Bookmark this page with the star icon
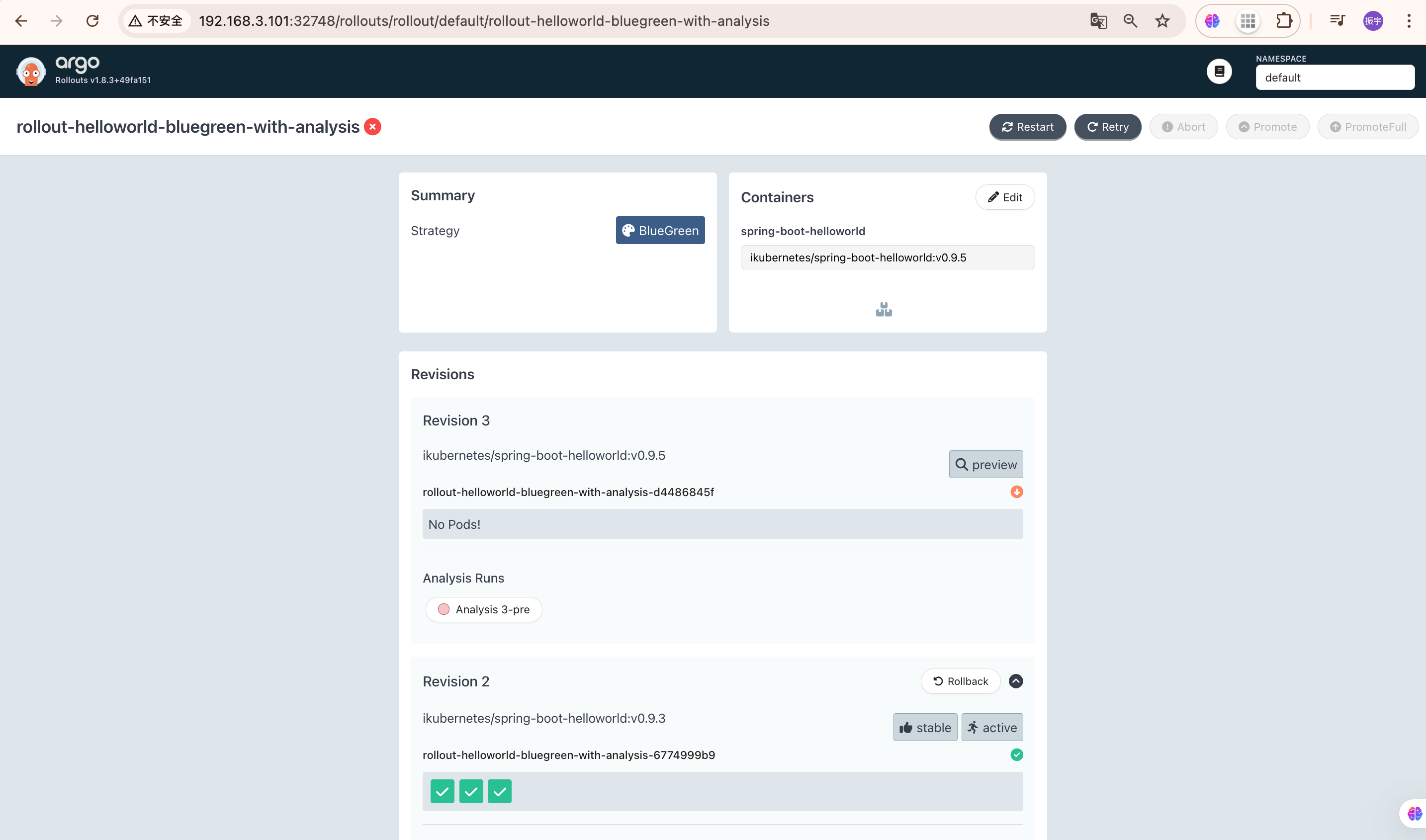 [x=1162, y=21]
